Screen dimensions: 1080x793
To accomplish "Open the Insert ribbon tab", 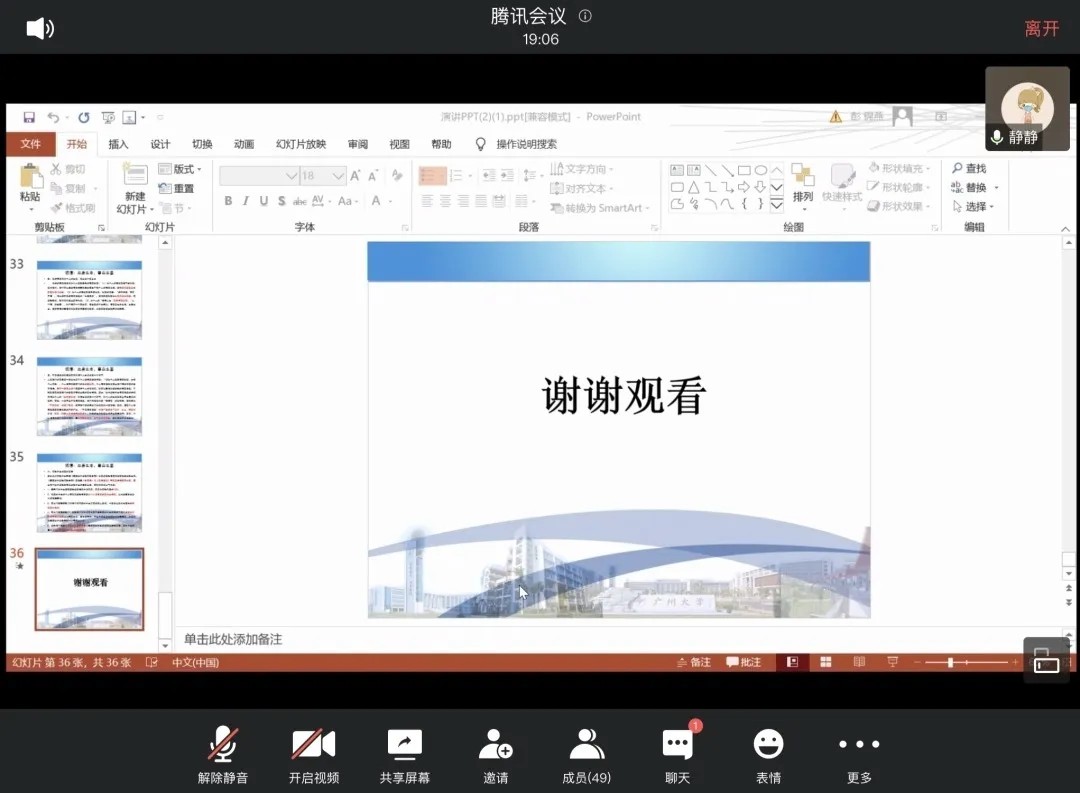I will (x=118, y=144).
